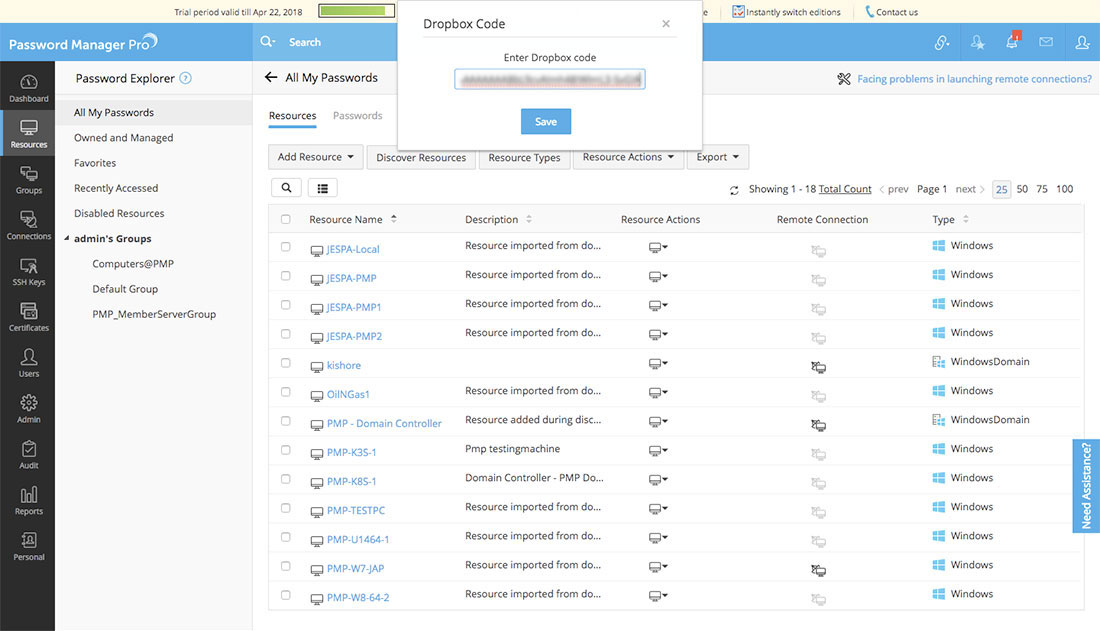Open the PMP-U1464-1 resource link

pyautogui.click(x=358, y=539)
